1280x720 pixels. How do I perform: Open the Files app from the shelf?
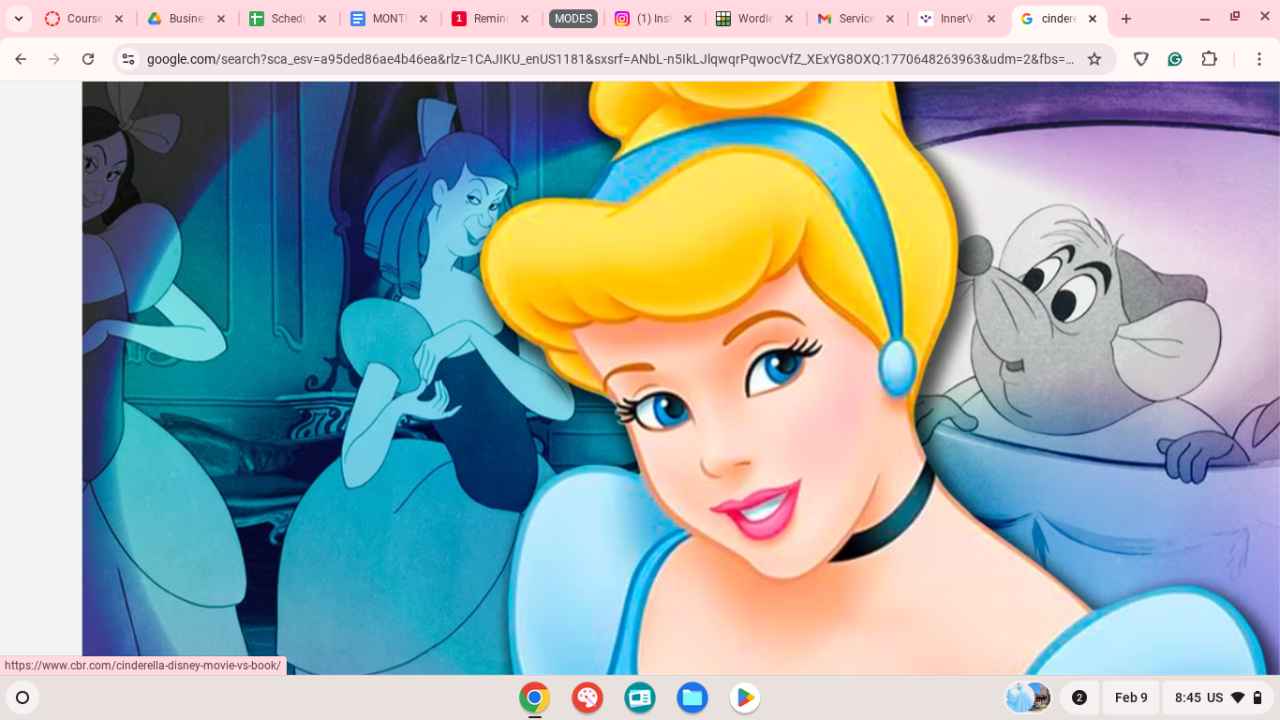click(x=692, y=697)
